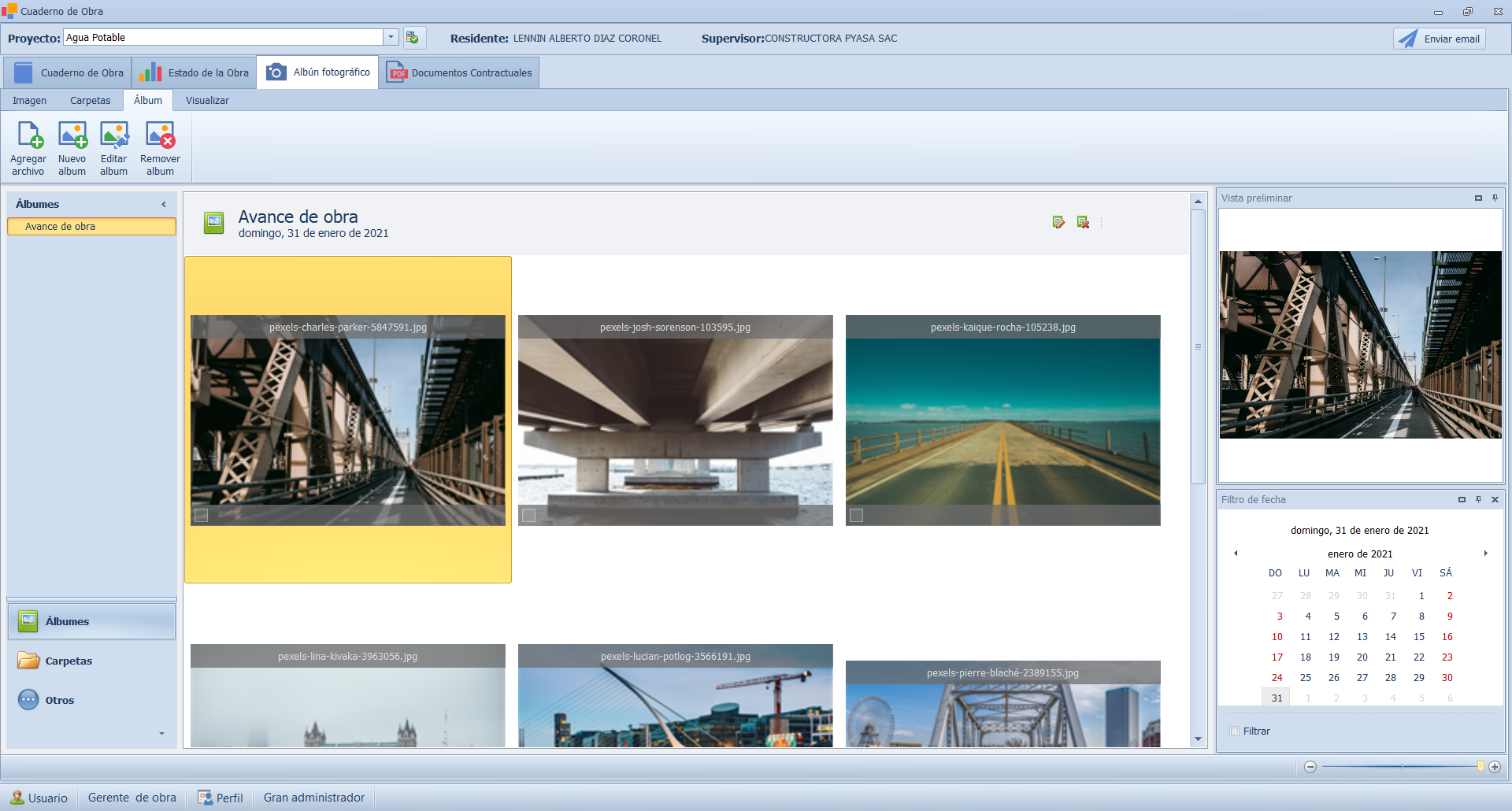Click delete icon in album header

[1083, 223]
